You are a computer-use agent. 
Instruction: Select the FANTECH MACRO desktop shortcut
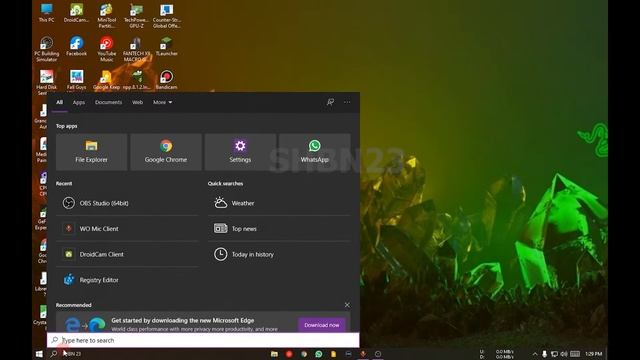click(x=136, y=49)
